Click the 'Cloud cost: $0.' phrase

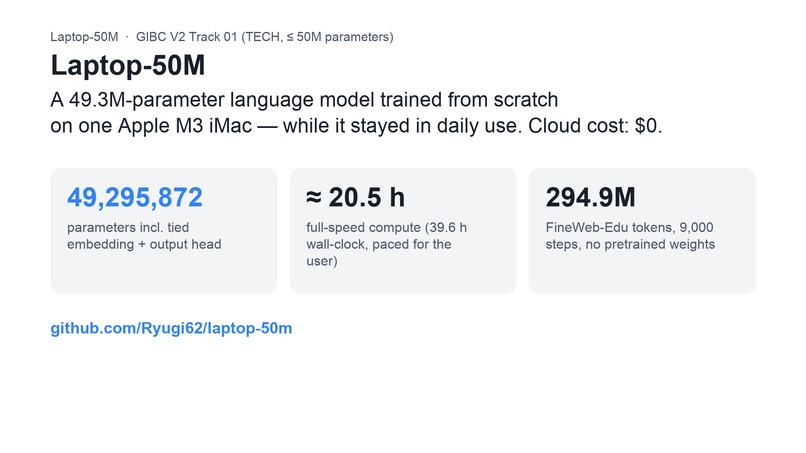coord(595,126)
